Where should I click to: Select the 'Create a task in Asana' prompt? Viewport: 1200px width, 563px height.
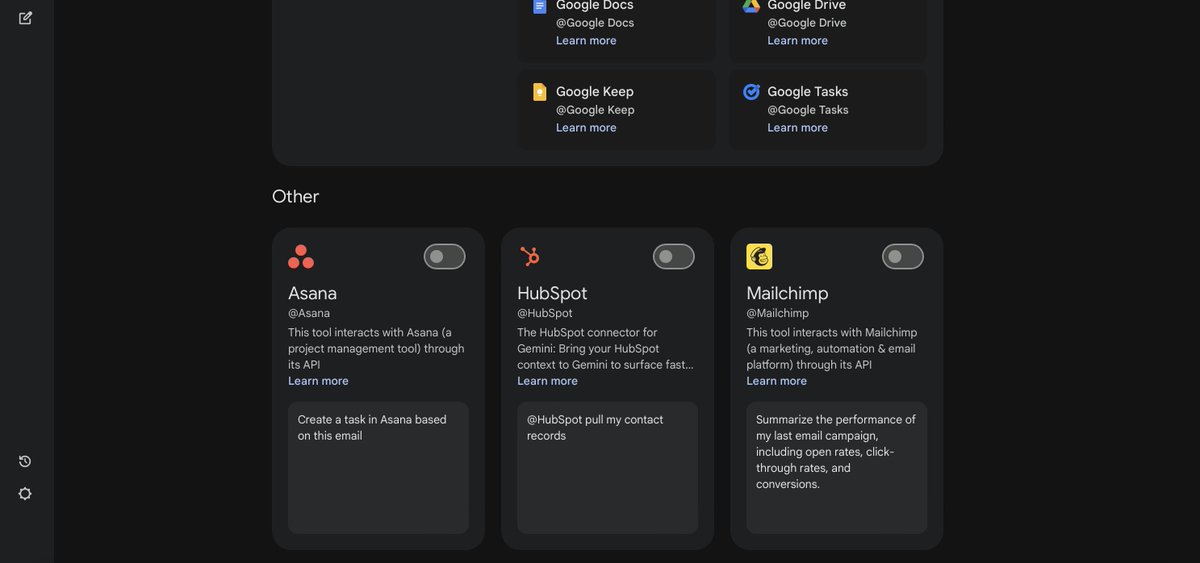(378, 468)
